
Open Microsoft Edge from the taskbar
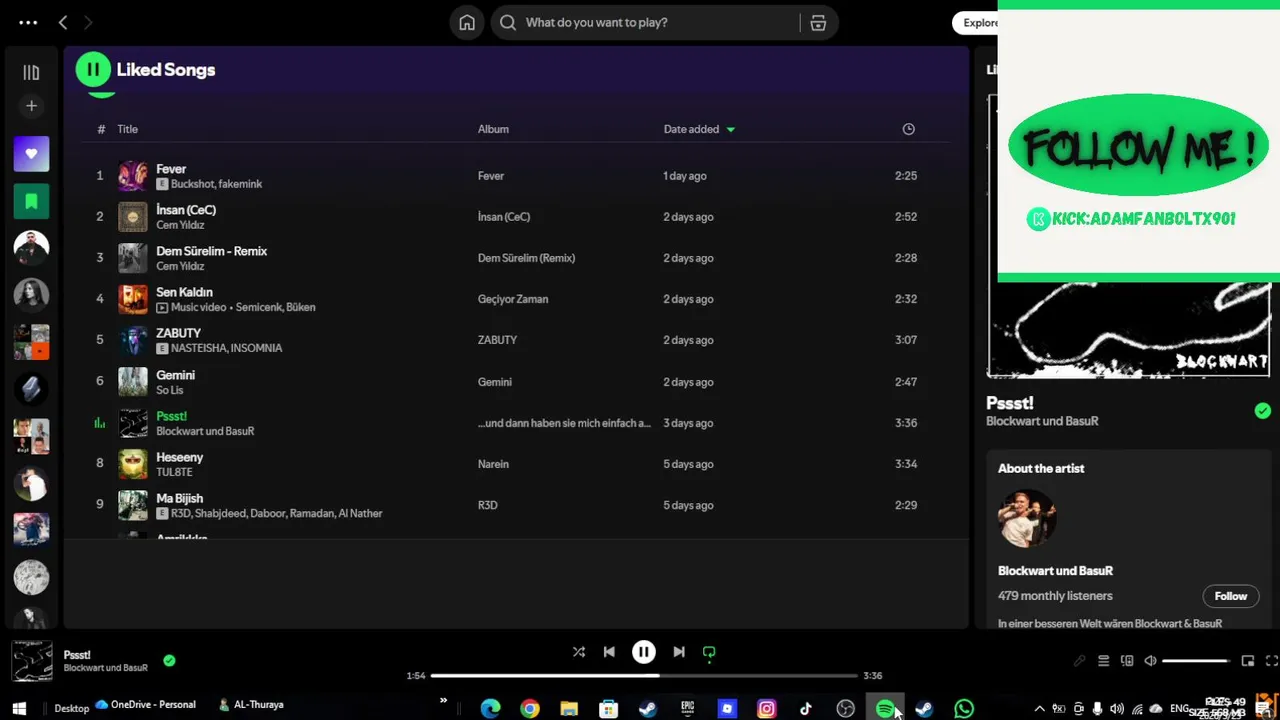point(490,709)
